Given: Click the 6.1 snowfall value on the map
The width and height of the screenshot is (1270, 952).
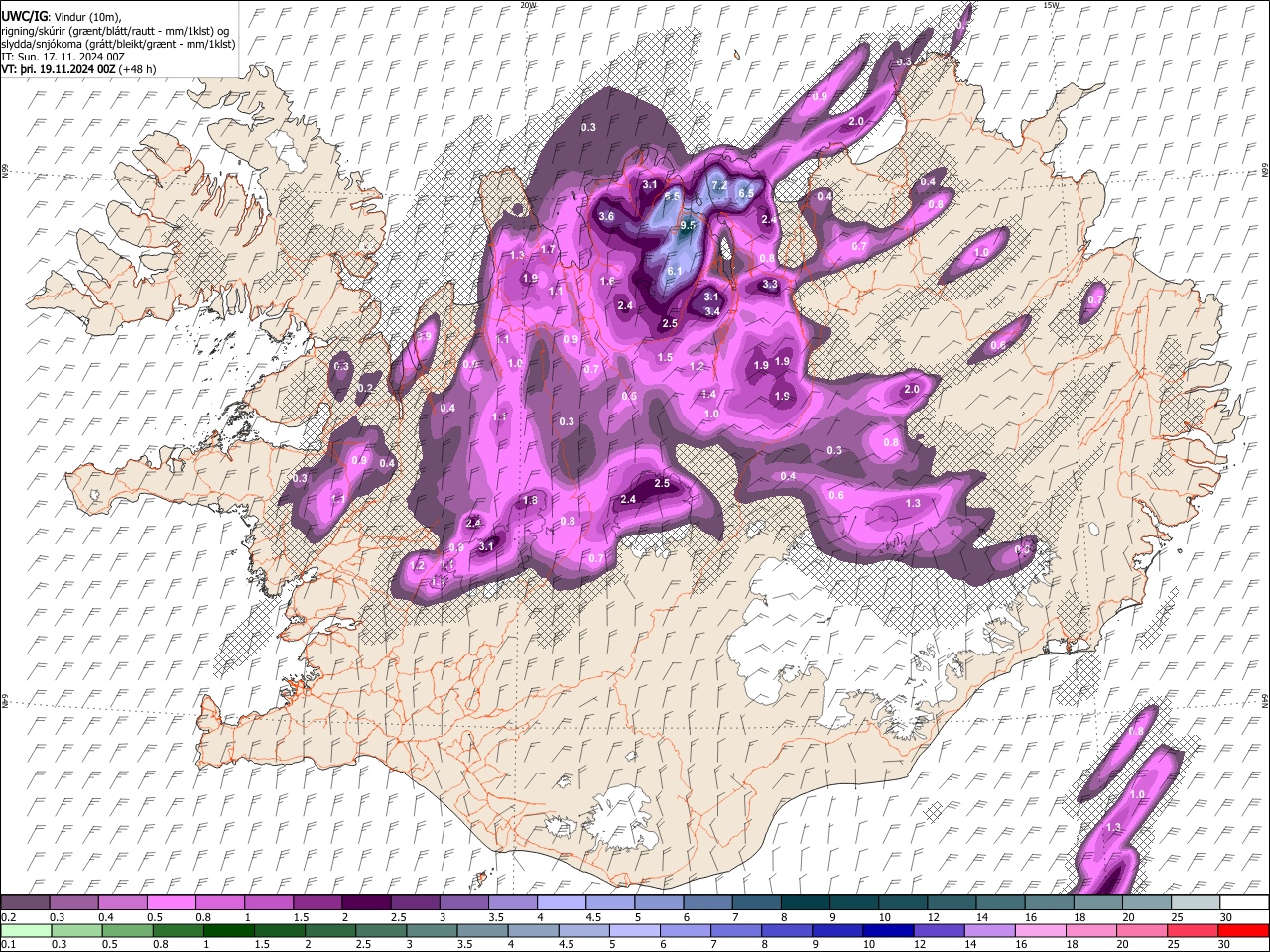Looking at the screenshot, I should (676, 271).
